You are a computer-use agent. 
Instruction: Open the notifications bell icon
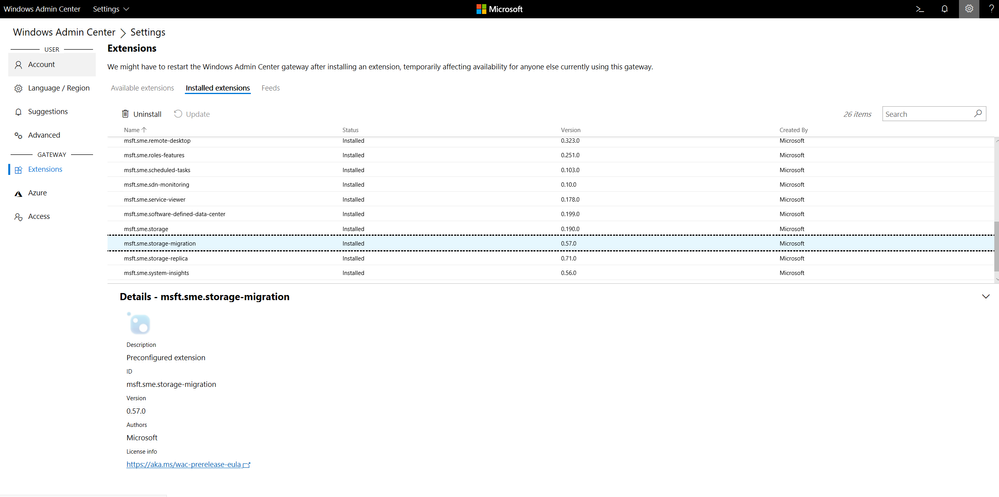coord(944,9)
